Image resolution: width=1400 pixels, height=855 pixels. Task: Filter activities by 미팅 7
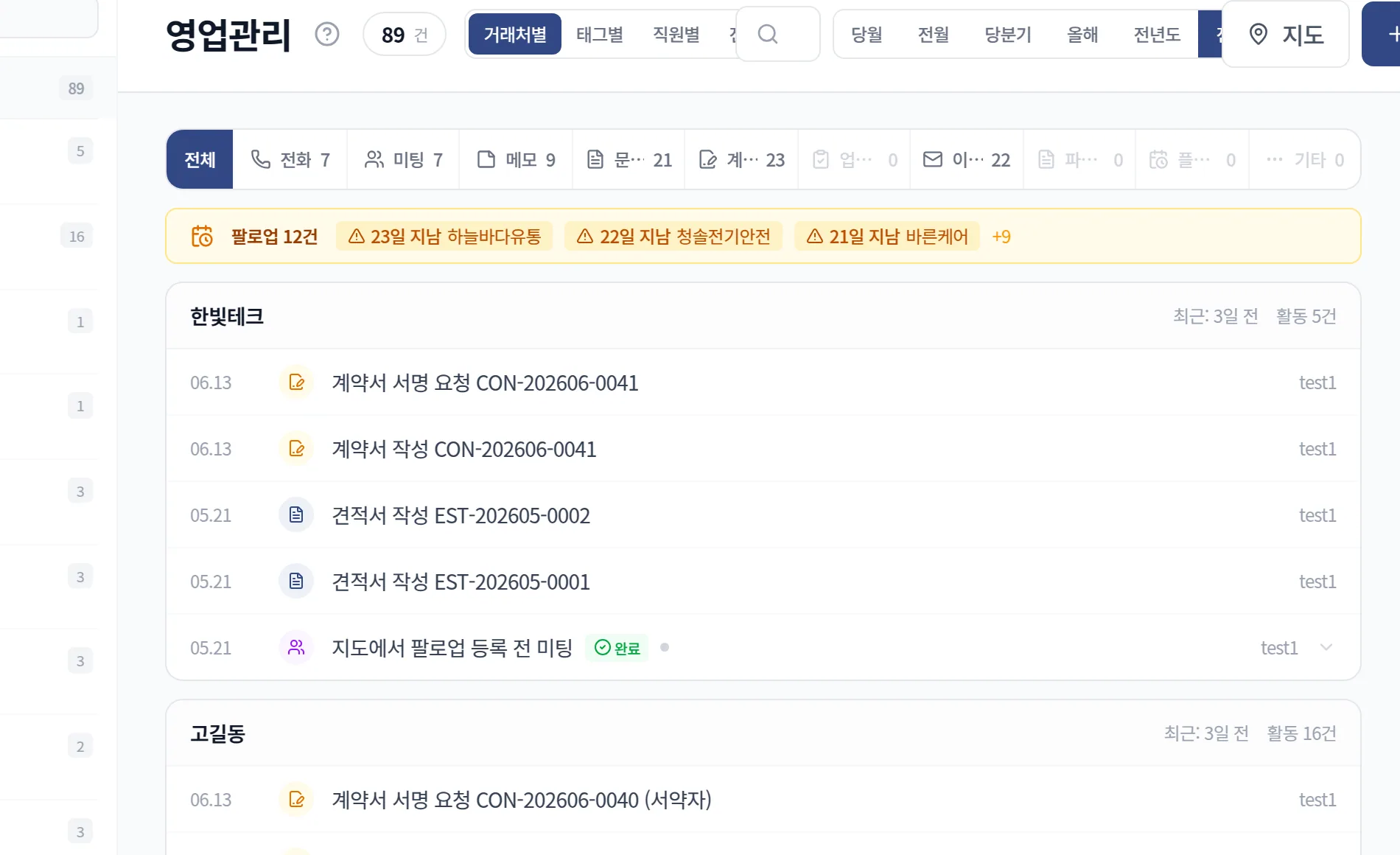coord(403,159)
